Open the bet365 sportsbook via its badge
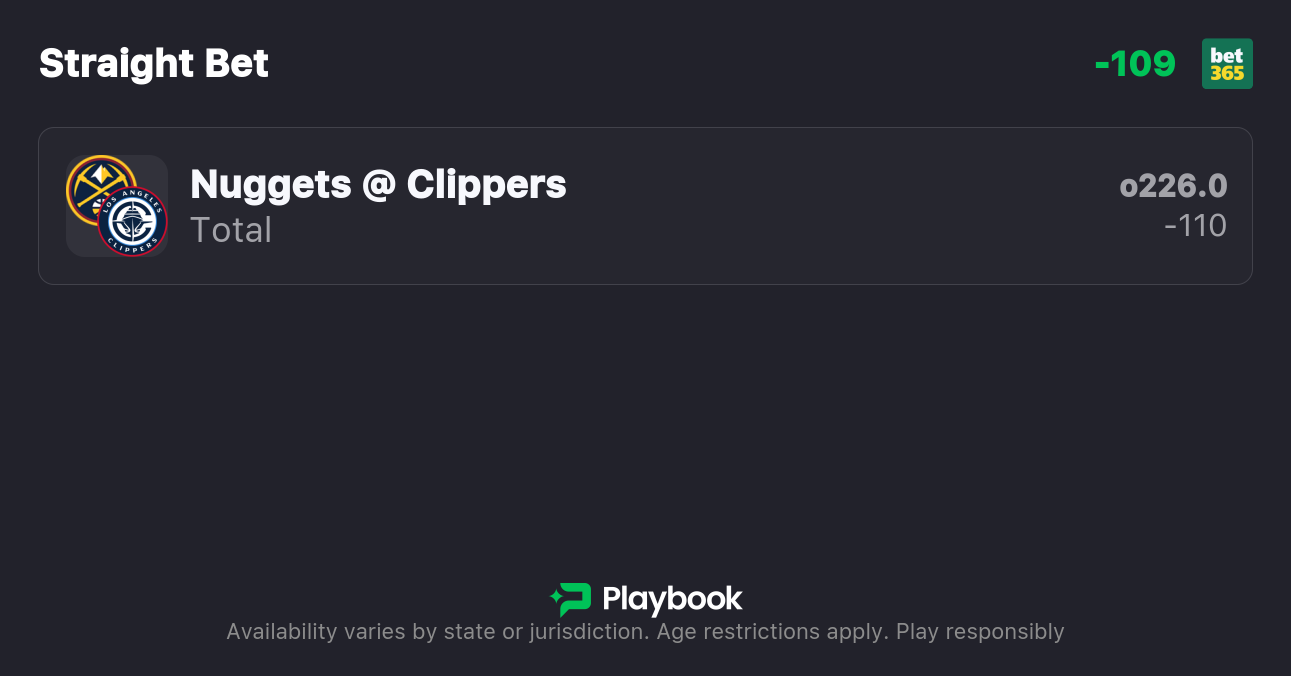 [1227, 63]
